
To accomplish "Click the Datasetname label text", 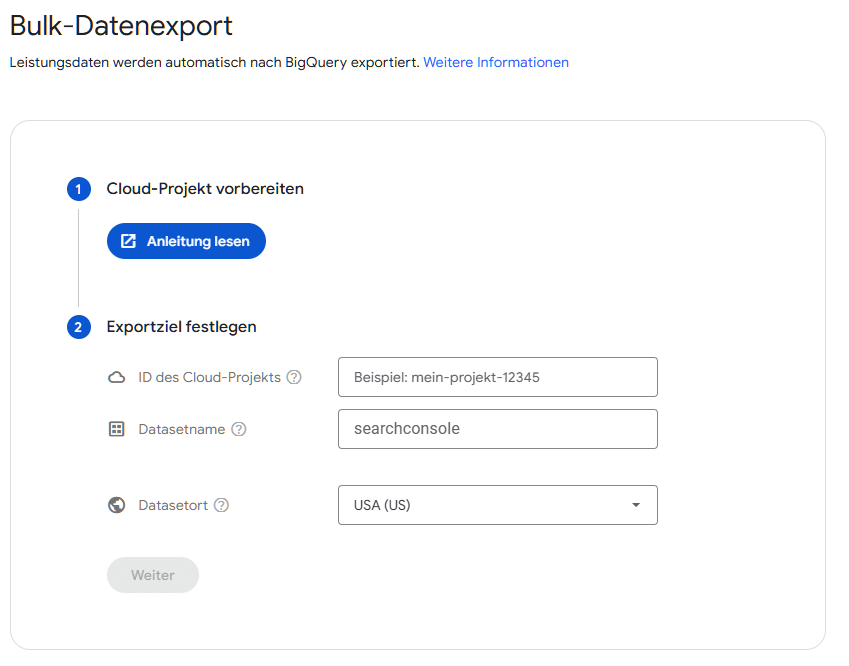I will pyautogui.click(x=182, y=429).
